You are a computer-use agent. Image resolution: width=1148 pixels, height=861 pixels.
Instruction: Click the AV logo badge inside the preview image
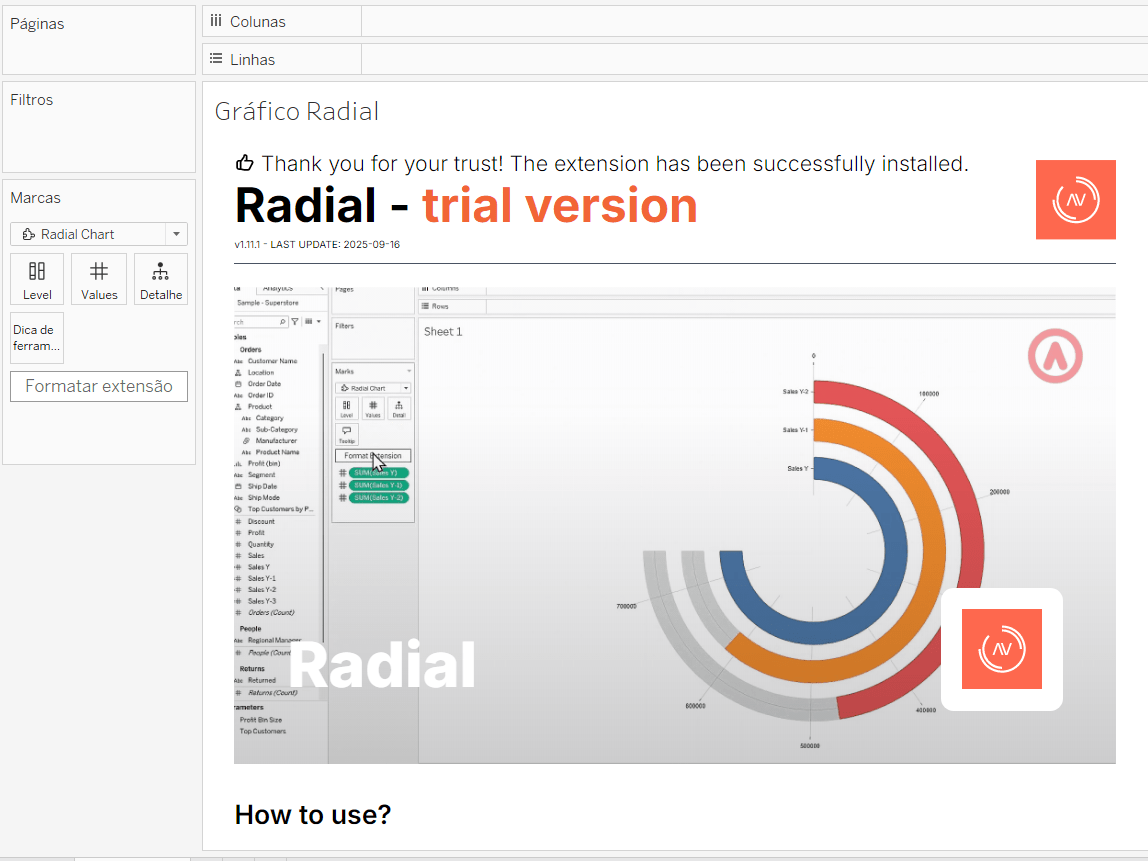[1001, 649]
